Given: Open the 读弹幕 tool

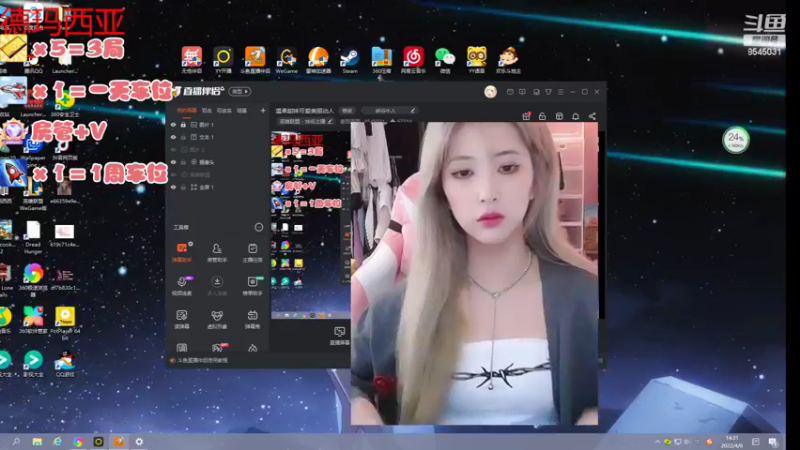Looking at the screenshot, I should click(182, 319).
